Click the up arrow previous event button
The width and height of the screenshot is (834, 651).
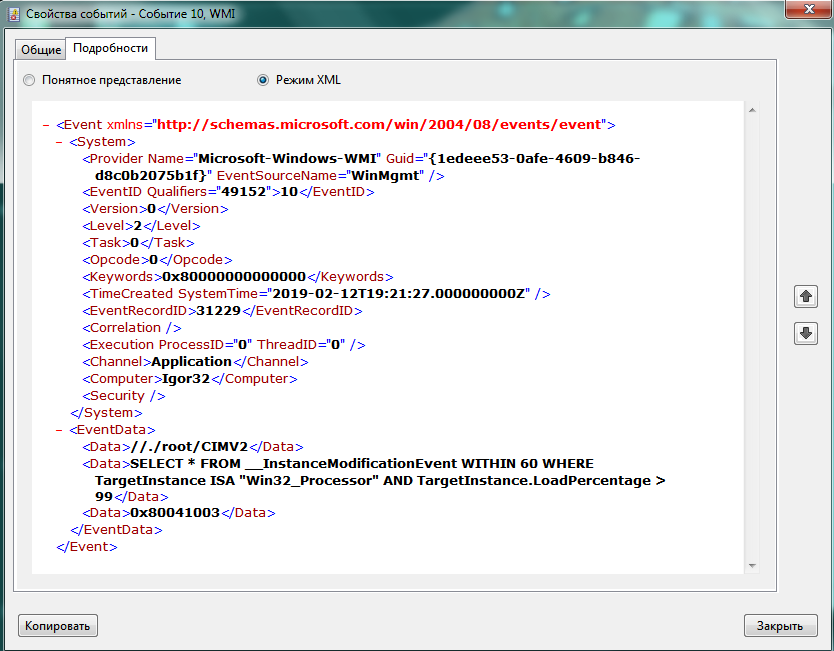pyautogui.click(x=805, y=296)
